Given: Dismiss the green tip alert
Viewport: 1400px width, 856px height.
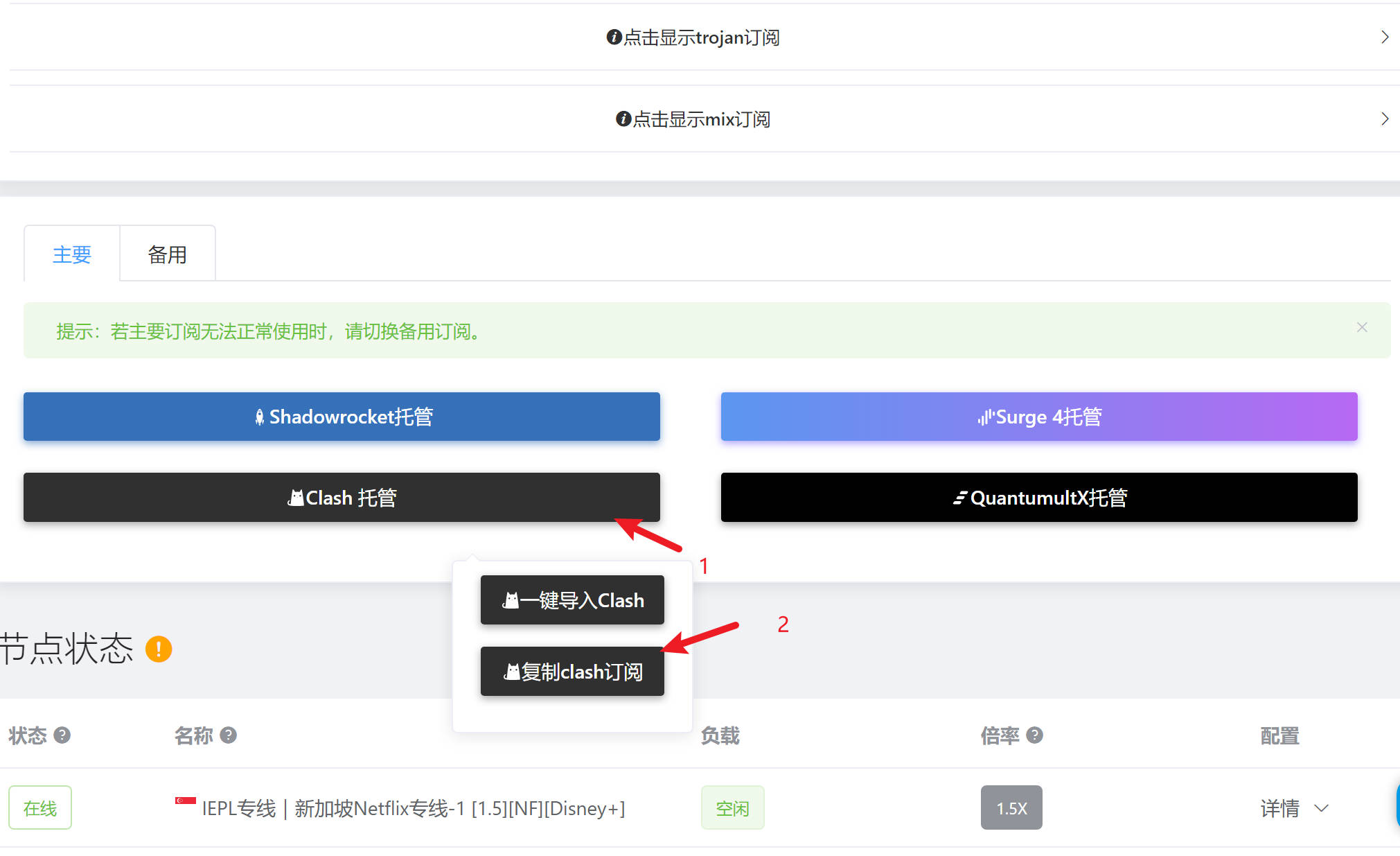Looking at the screenshot, I should (1362, 327).
